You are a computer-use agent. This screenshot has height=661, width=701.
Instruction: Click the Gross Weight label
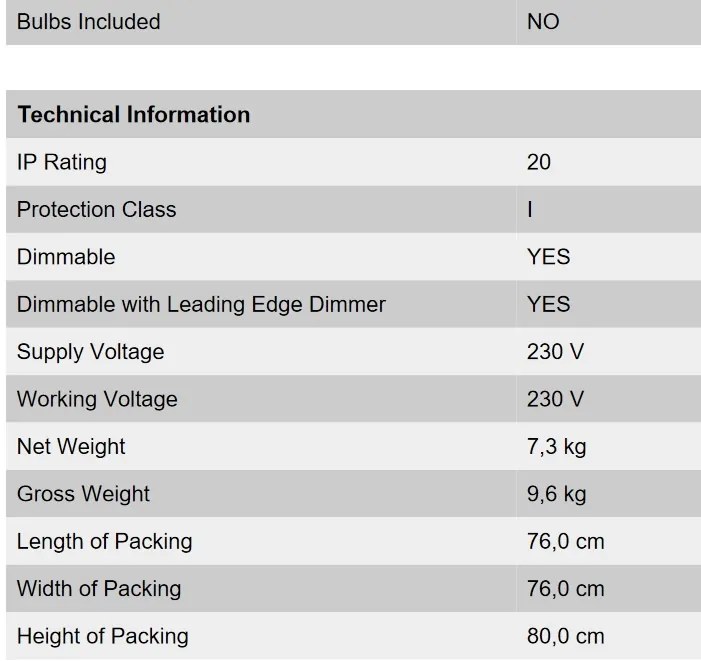(83, 494)
